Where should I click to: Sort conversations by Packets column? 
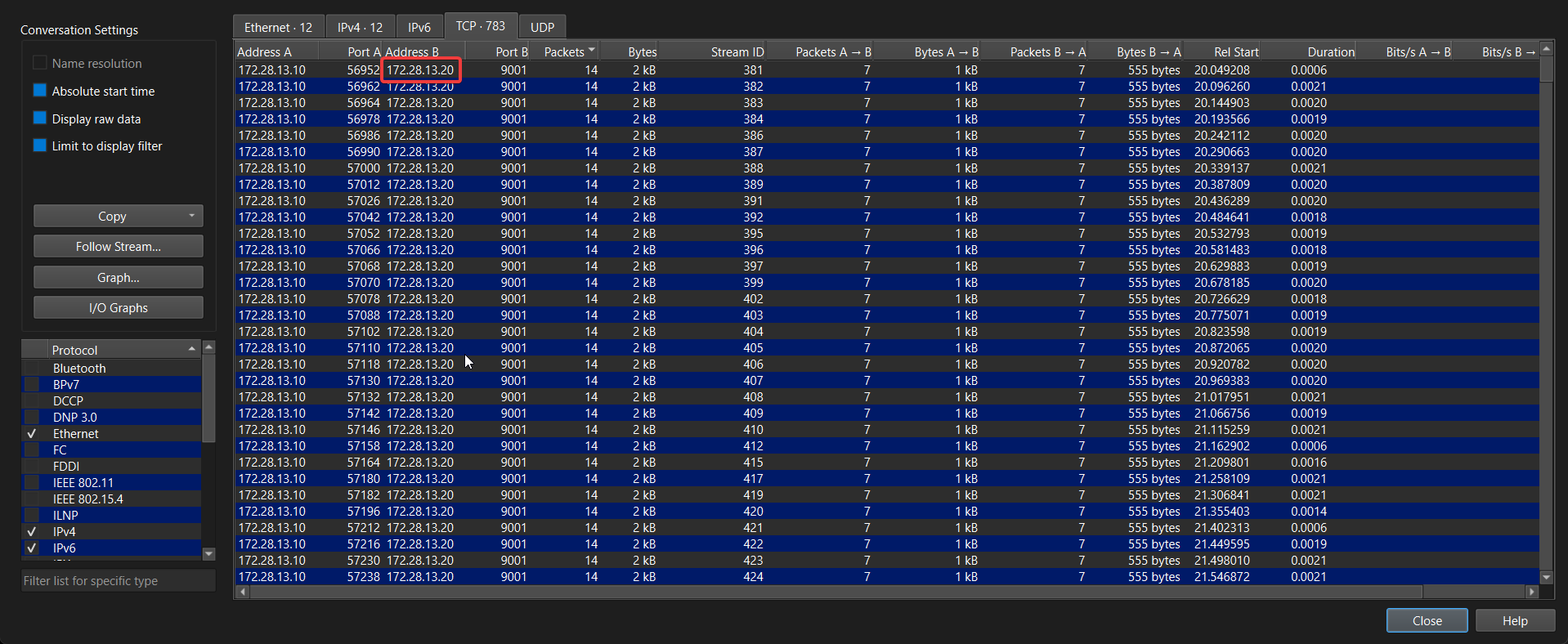point(564,51)
